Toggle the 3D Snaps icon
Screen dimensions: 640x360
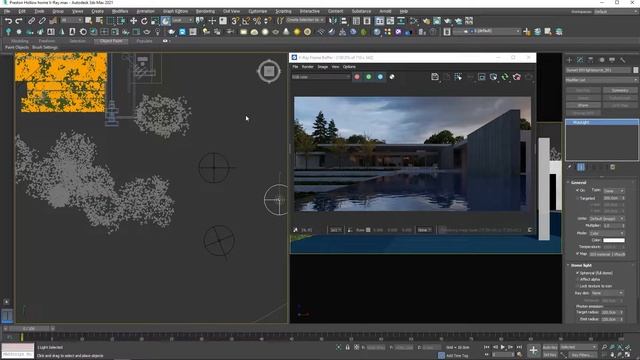tap(235, 20)
